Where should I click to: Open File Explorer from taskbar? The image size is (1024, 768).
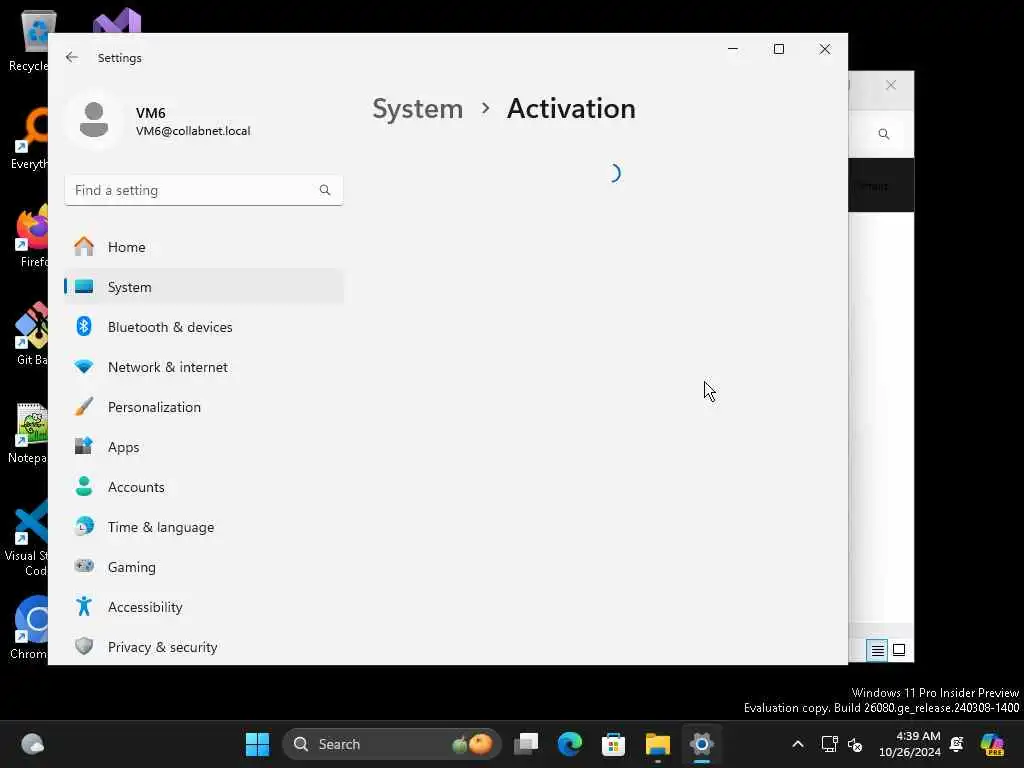point(658,744)
